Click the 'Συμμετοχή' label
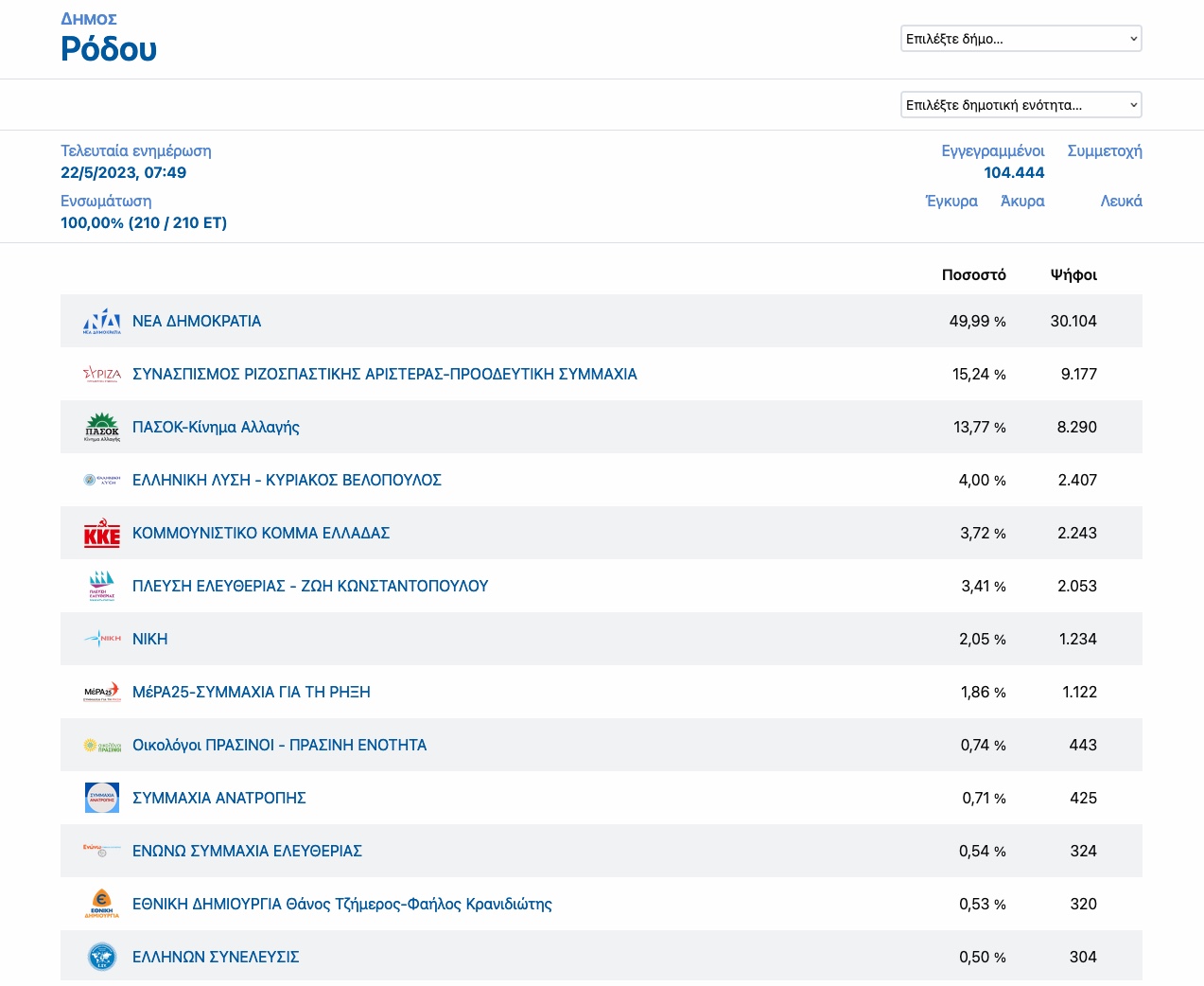Viewport: 1204px width, 986px height. tap(1105, 150)
